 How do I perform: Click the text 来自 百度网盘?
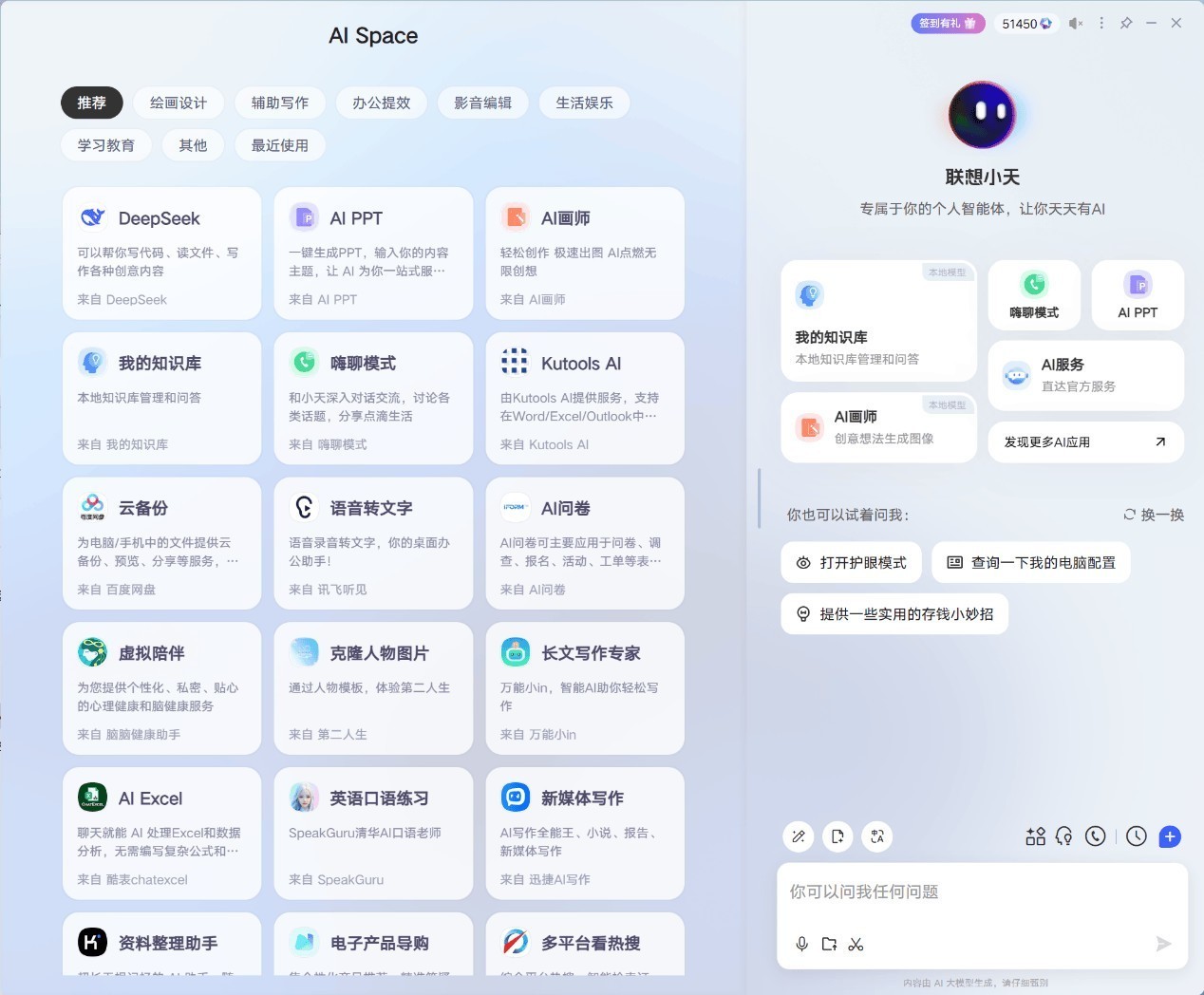pos(117,590)
